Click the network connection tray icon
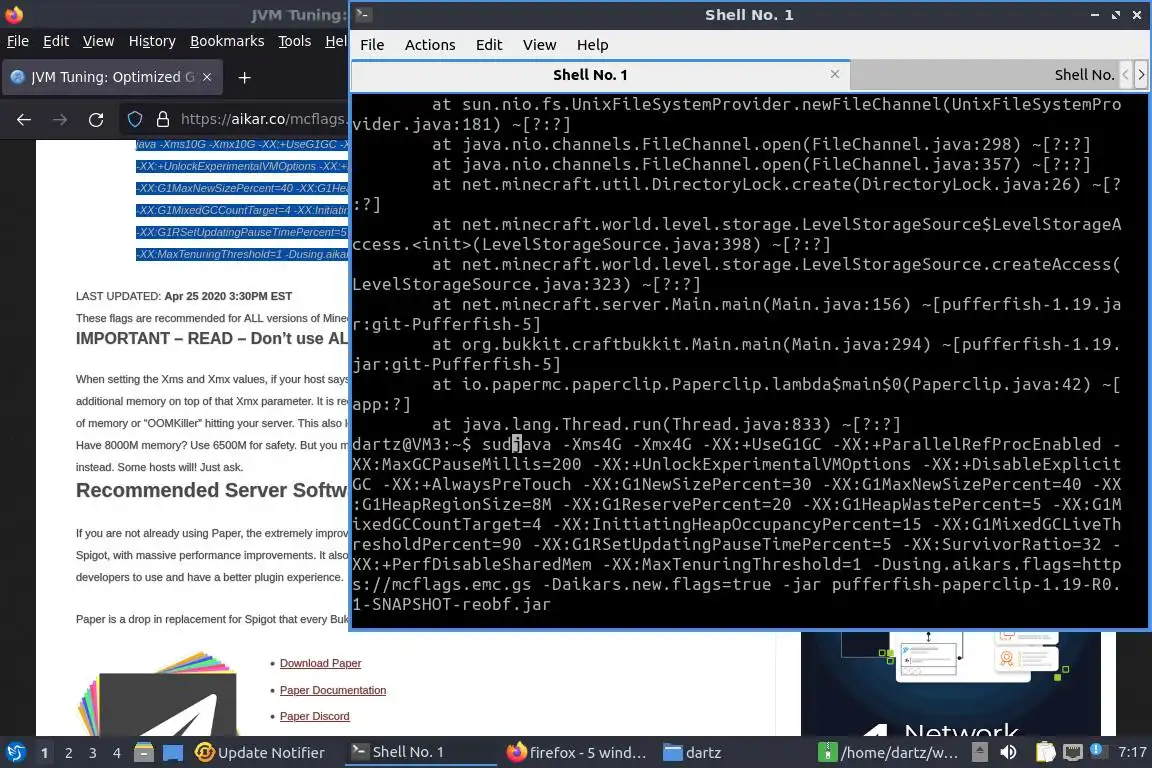Image resolution: width=1152 pixels, height=768 pixels. pyautogui.click(x=1073, y=752)
